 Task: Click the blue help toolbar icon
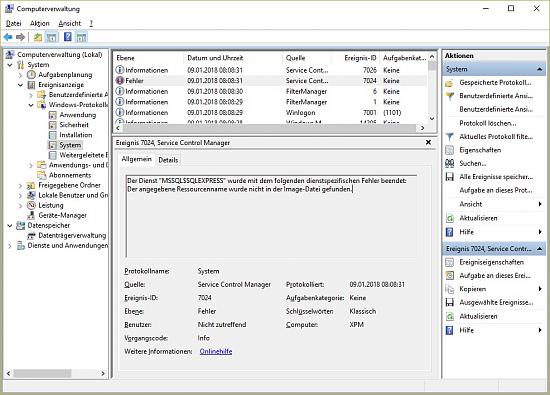[68, 36]
